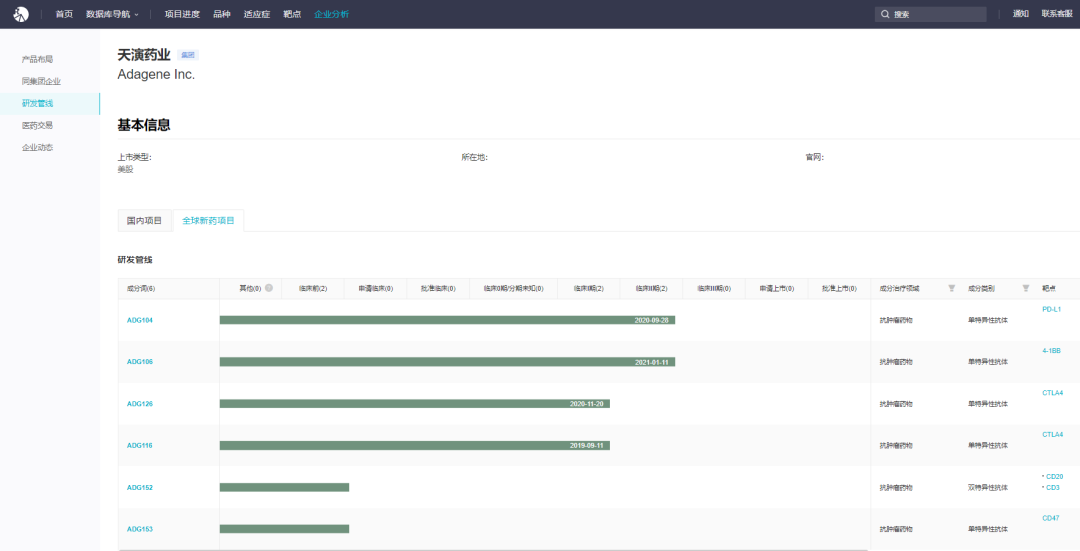Open the CTLA4 target link in ADG126 row
This screenshot has width=1080, height=551.
point(1052,393)
